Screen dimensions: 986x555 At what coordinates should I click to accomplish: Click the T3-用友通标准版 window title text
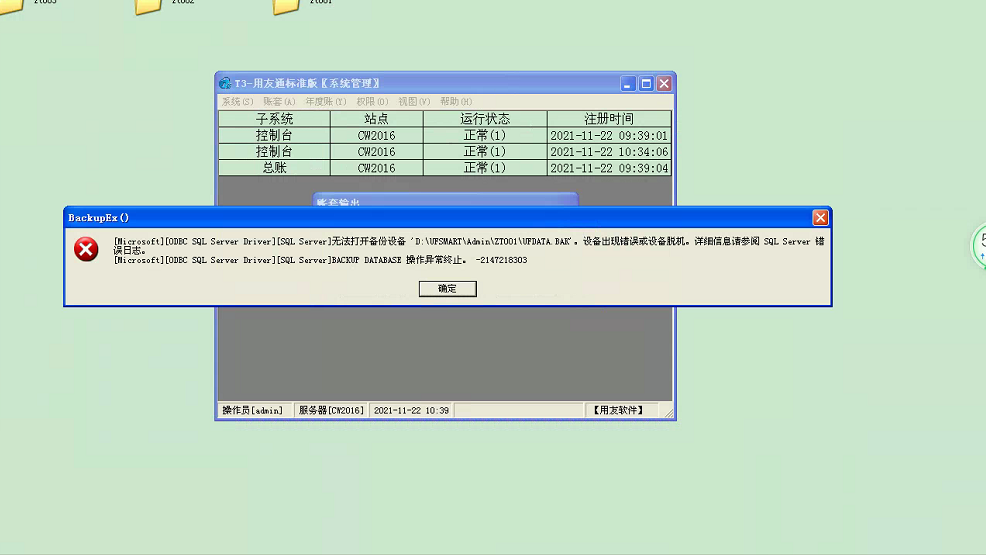point(307,83)
